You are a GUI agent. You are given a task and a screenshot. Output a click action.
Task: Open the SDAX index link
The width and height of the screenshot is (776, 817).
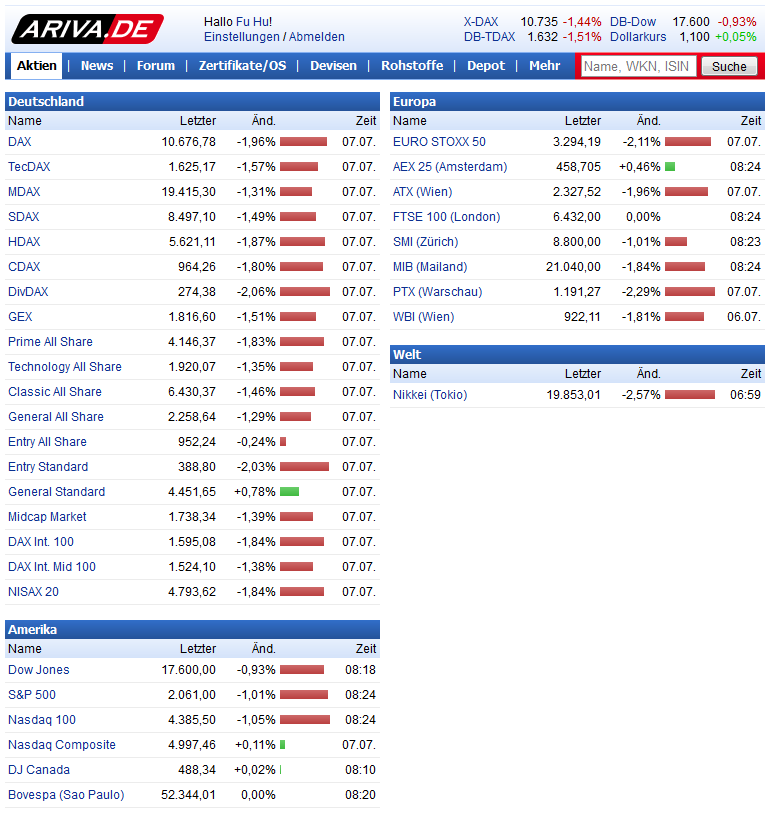click(x=23, y=217)
